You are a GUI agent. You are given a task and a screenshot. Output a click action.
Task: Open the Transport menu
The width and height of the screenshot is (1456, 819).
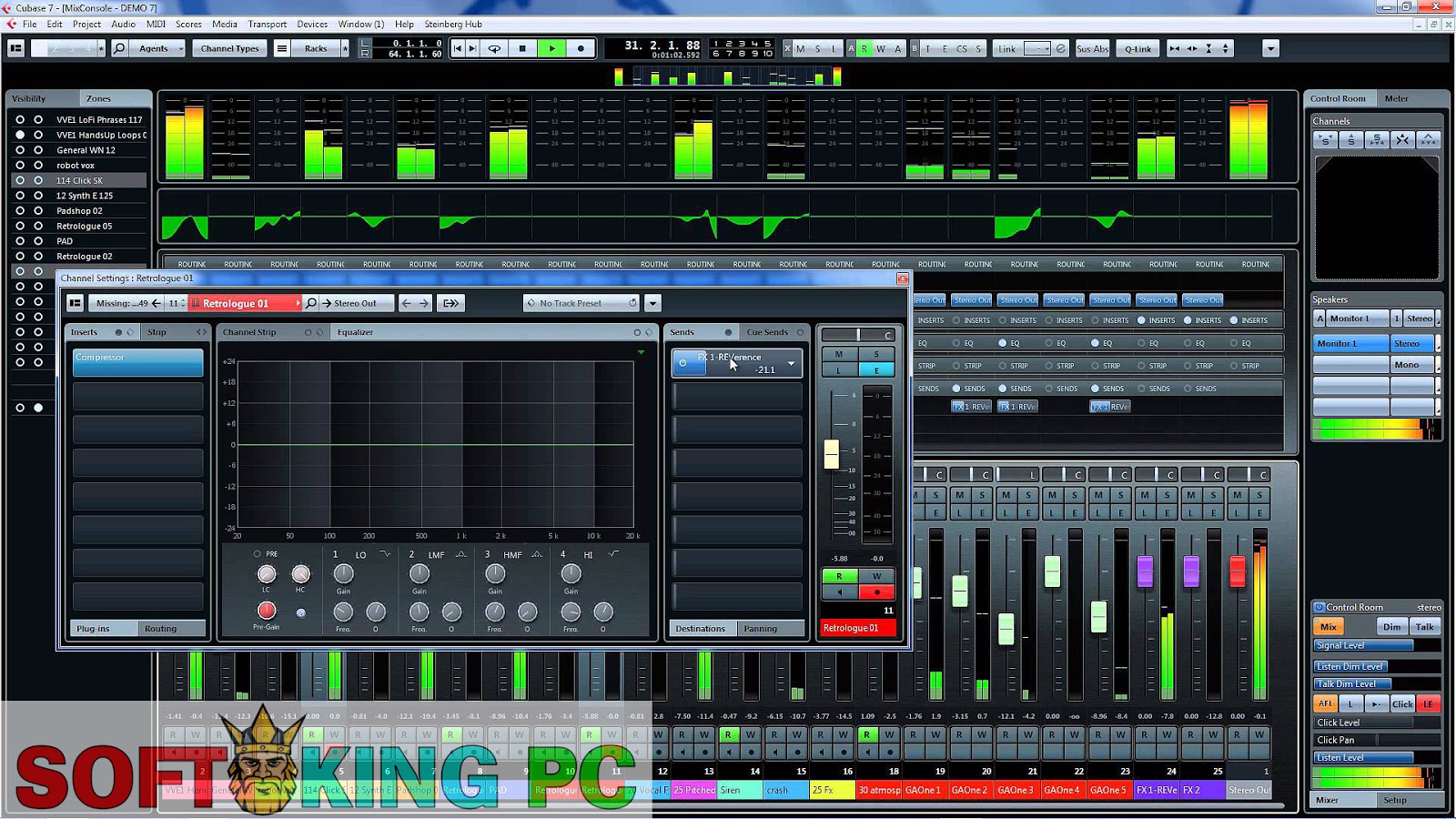(267, 24)
